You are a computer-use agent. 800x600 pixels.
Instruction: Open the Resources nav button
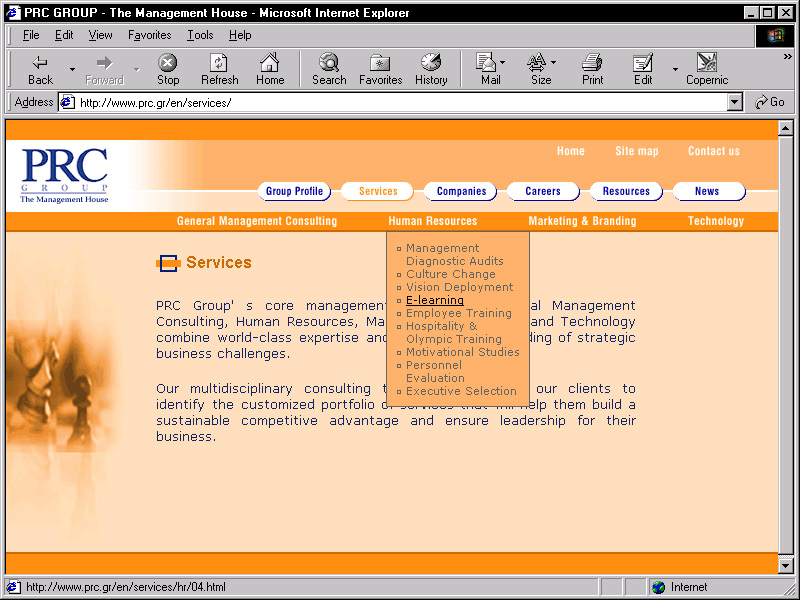click(626, 191)
